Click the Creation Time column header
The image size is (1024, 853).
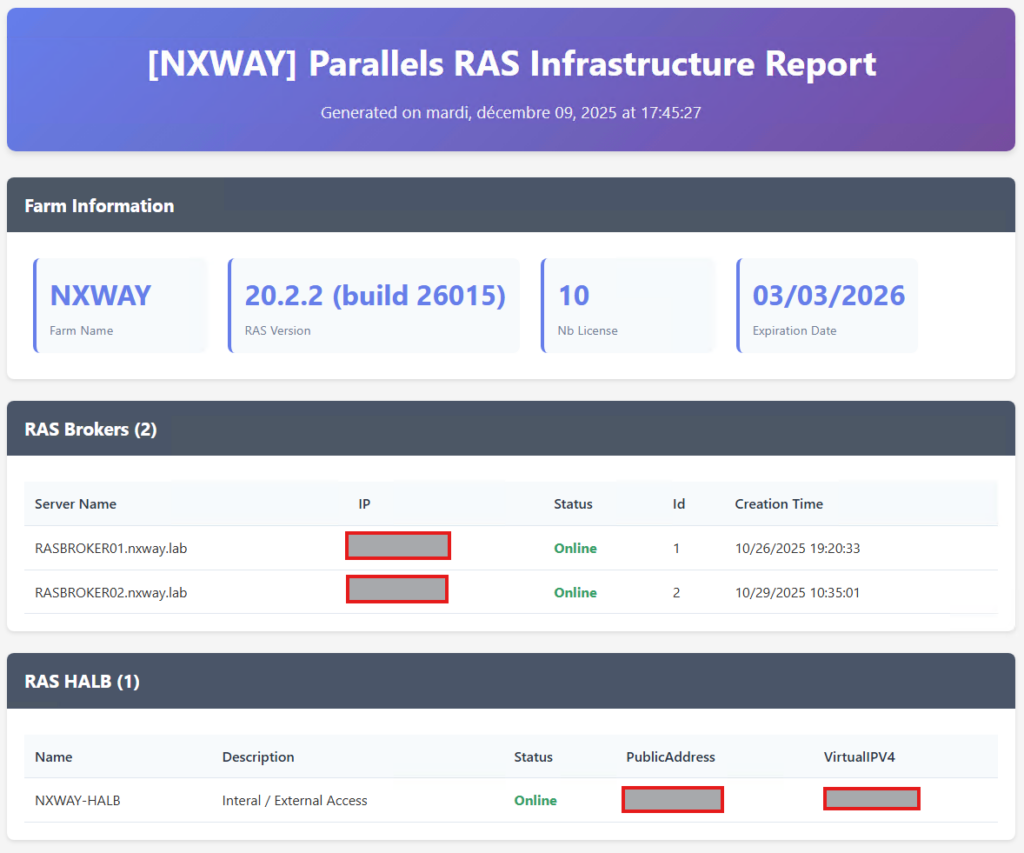[779, 504]
